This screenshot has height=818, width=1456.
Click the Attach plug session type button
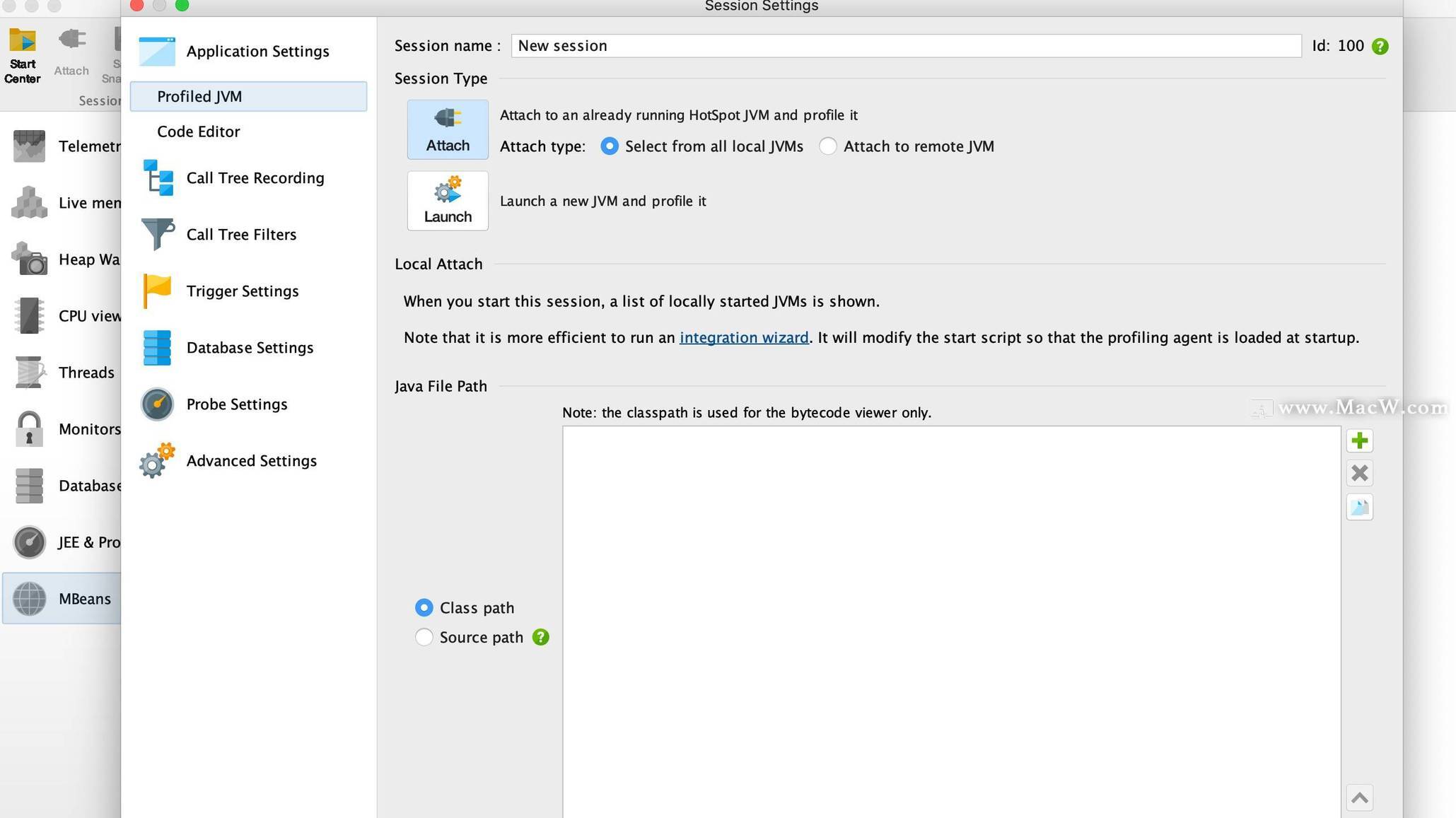(447, 129)
